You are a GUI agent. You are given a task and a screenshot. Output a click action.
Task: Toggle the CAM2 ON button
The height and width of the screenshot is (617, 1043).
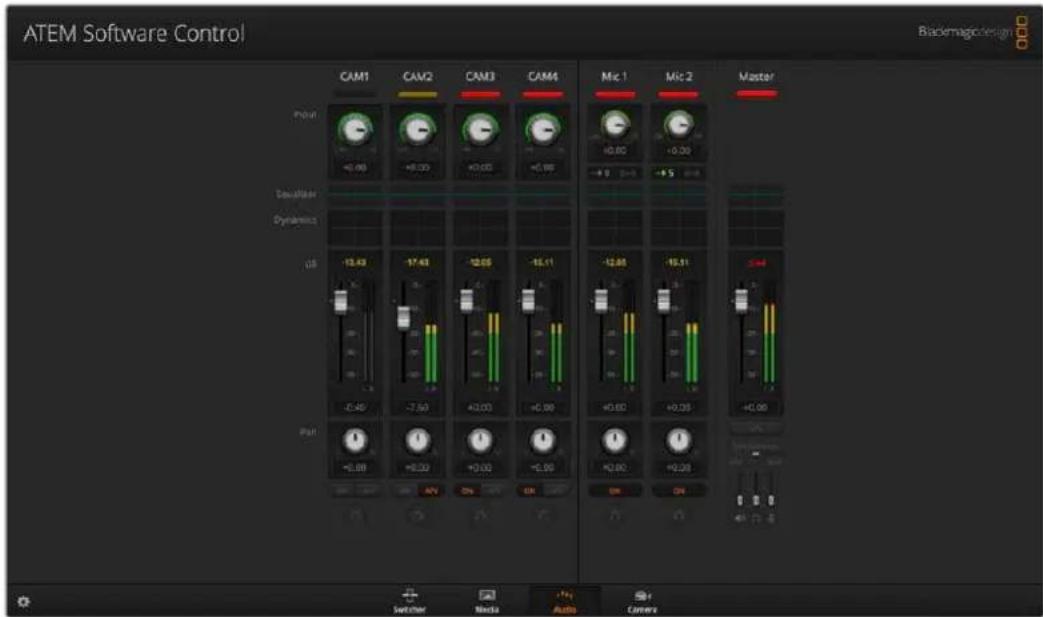click(404, 491)
